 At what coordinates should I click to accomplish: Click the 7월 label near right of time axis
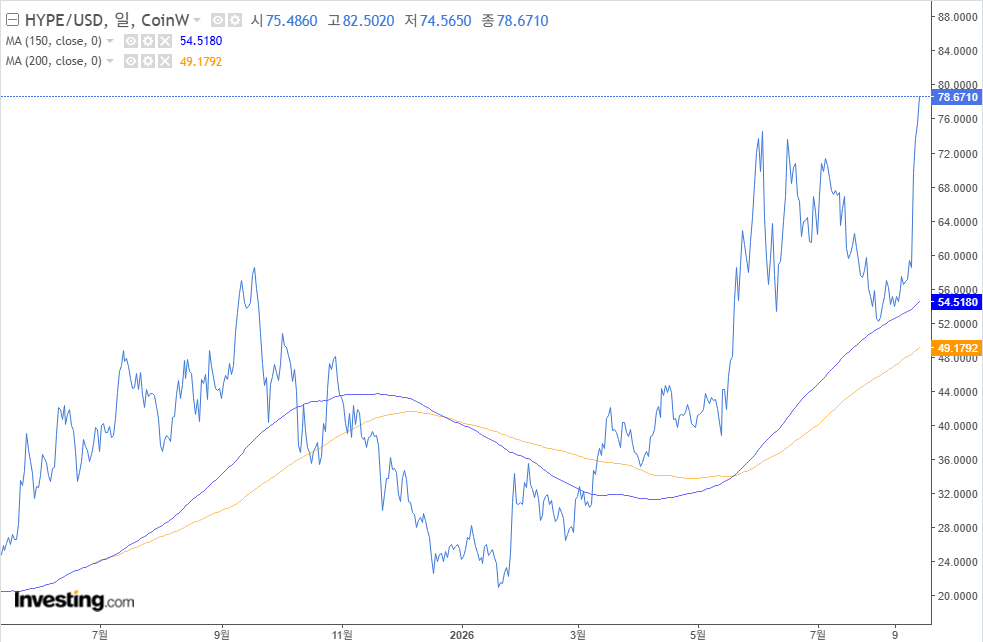[x=817, y=635]
